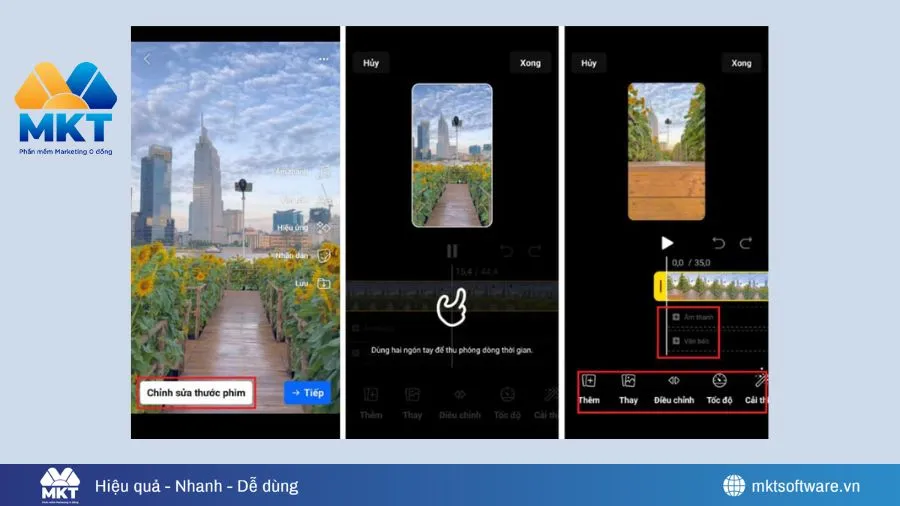Tap the pause button on the tutorial screen
900x506 pixels.
(452, 251)
